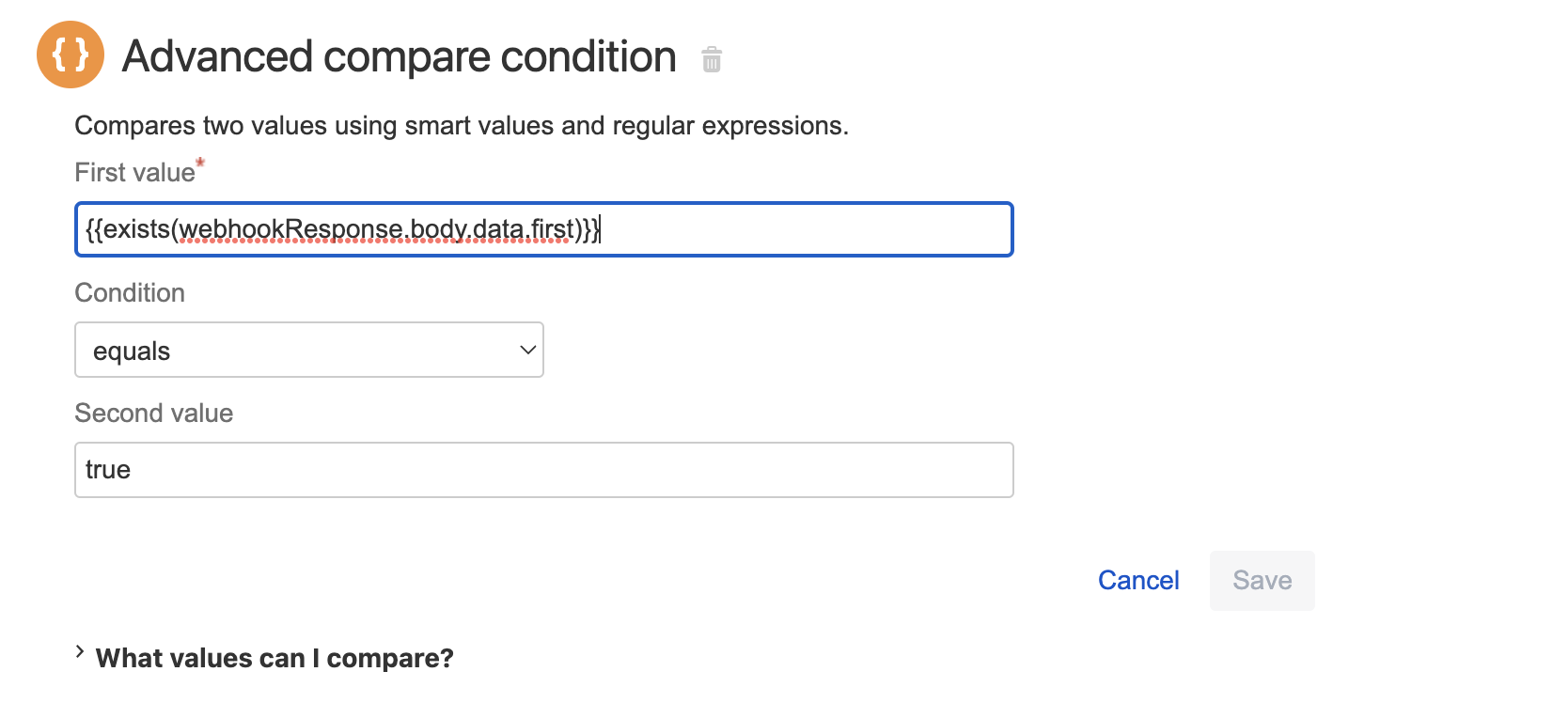Expand the What values can I compare section
The width and height of the screenshot is (1568, 703).
coord(274,658)
